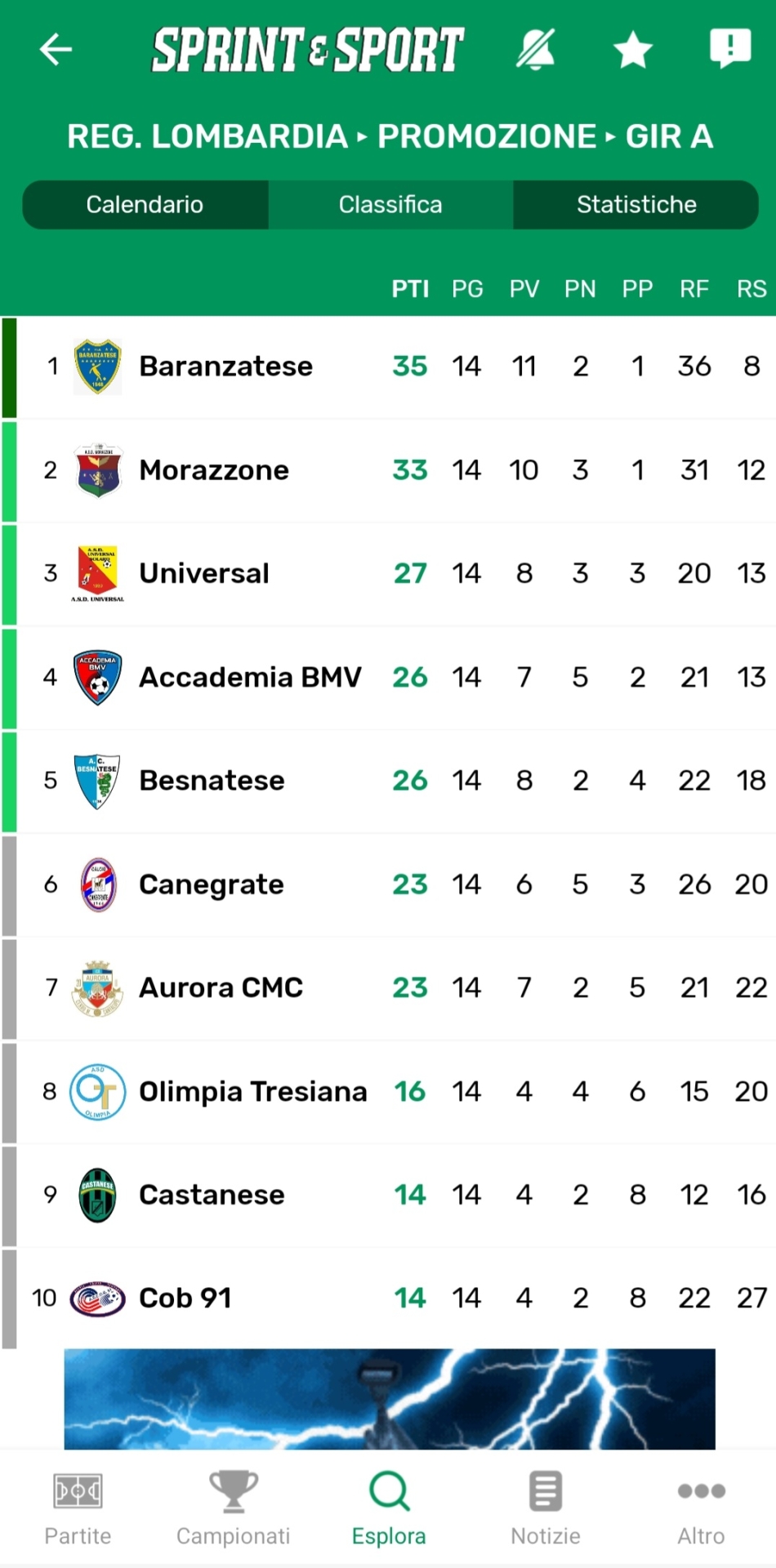The width and height of the screenshot is (776, 1568).
Task: Select the Classifica tab
Action: 390,204
